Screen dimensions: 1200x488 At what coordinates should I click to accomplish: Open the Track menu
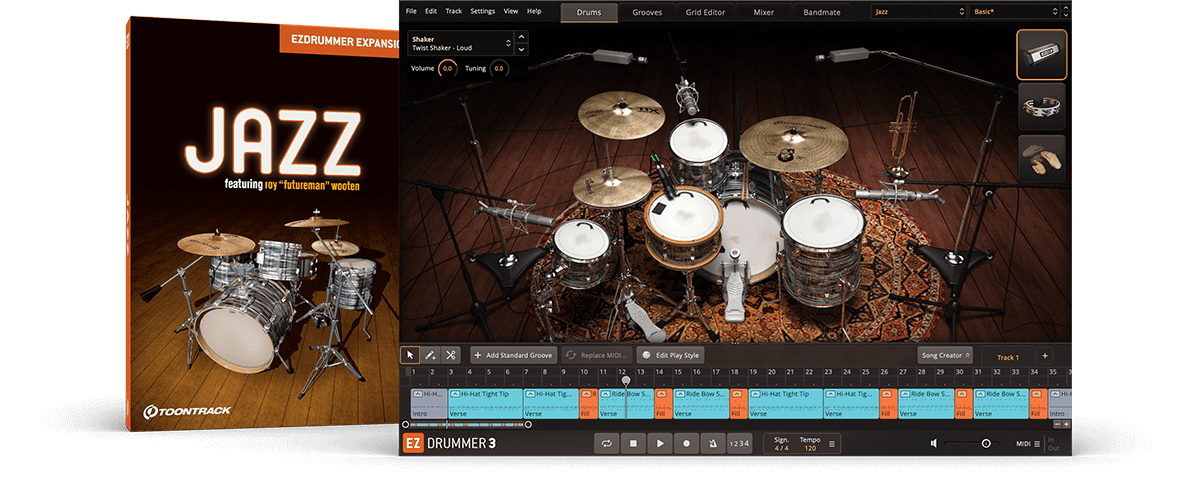pyautogui.click(x=454, y=11)
